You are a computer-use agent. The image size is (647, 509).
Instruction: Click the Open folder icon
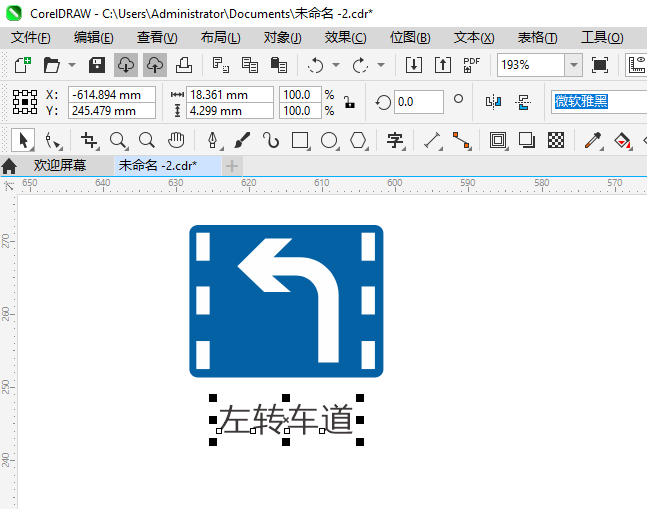coord(52,65)
